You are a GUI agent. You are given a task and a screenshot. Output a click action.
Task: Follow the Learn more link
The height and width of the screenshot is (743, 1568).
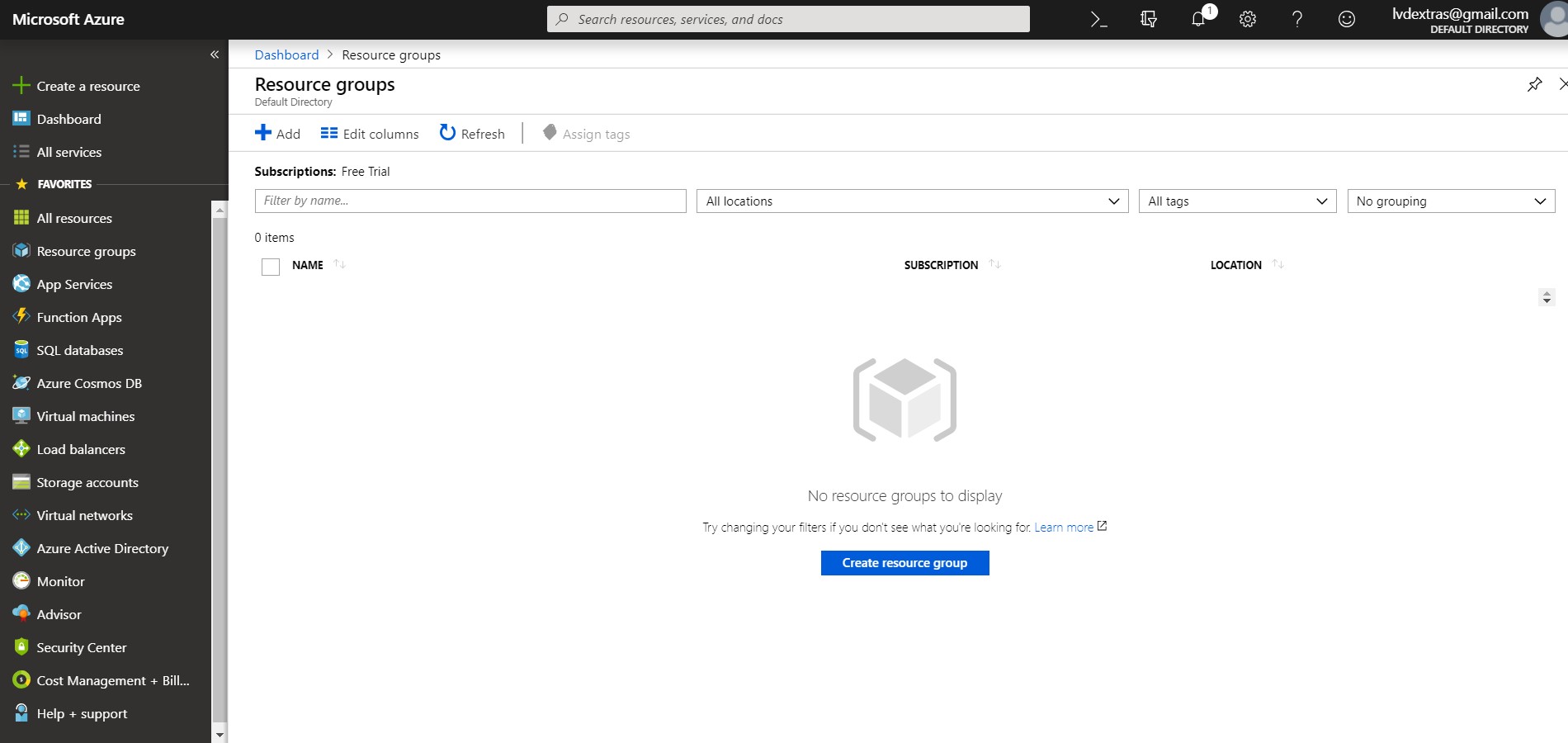[1064, 528]
